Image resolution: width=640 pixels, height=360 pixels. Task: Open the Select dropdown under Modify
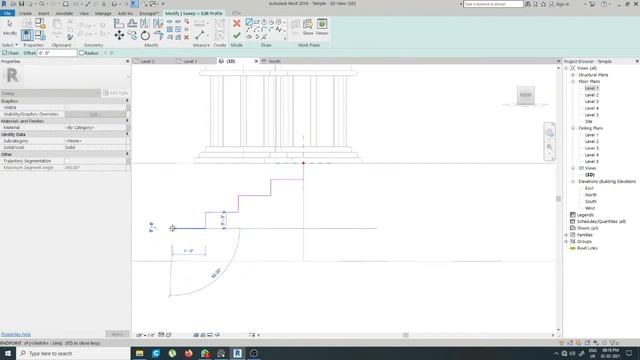tap(10, 45)
